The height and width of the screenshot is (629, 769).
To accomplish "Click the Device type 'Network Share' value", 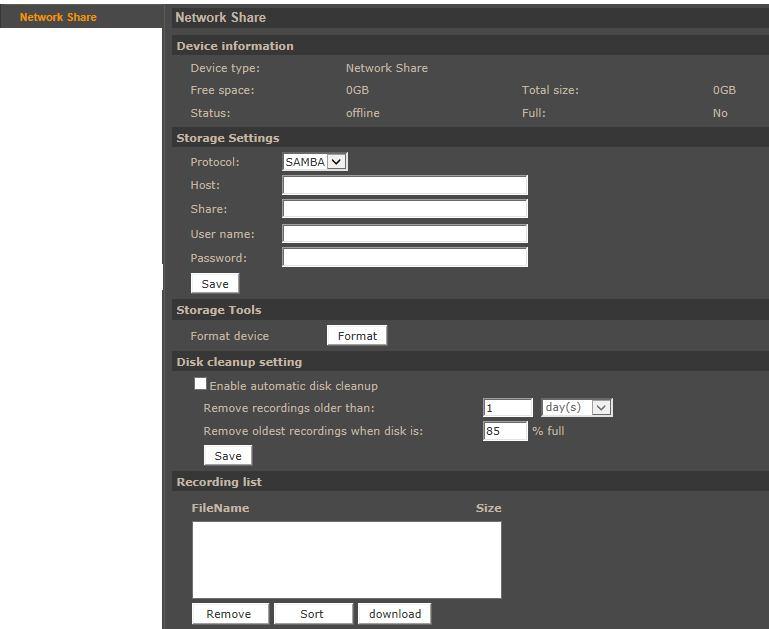I will click(386, 68).
